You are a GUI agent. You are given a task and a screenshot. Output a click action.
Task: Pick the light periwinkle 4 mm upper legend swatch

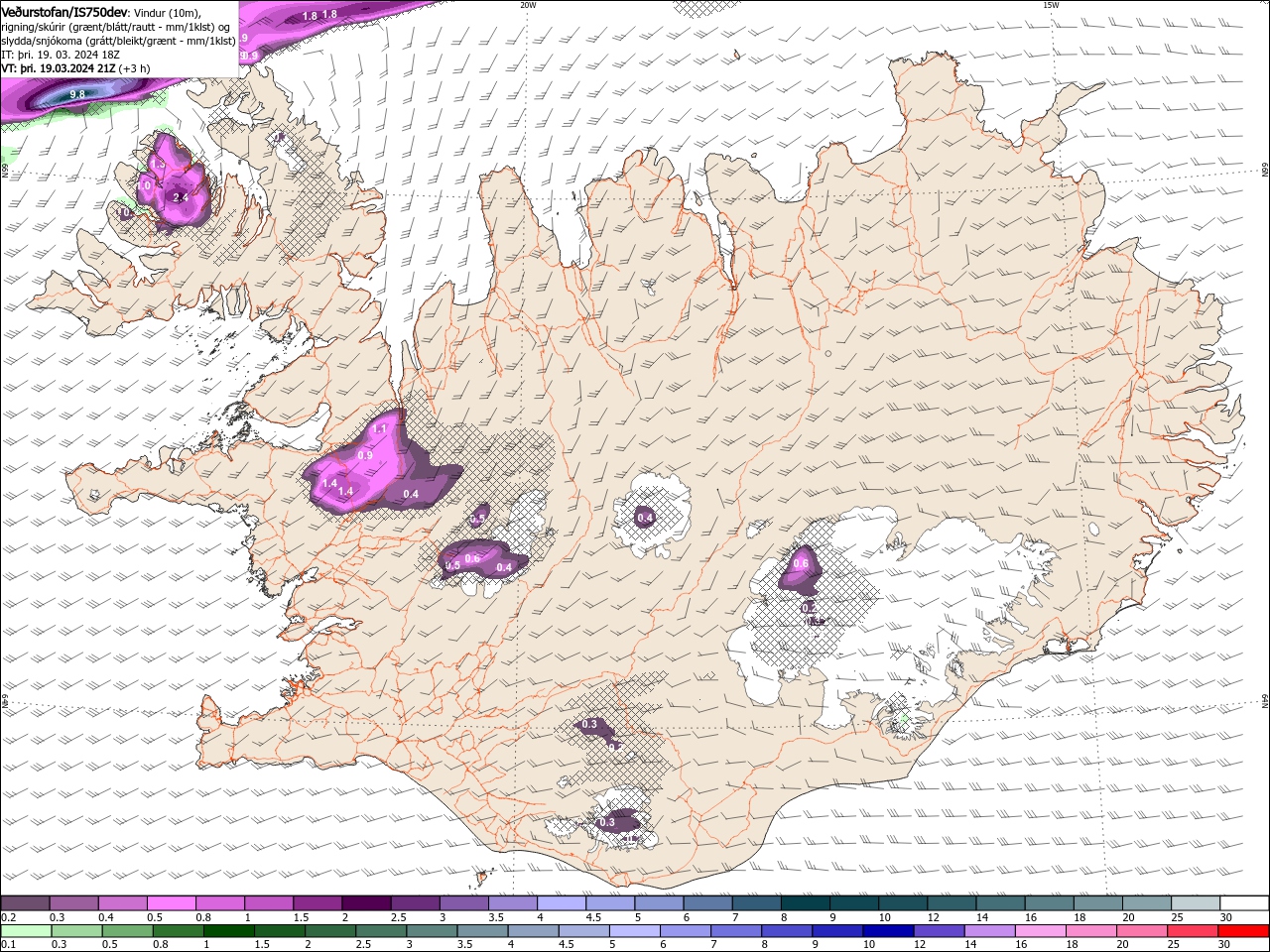coord(562,903)
